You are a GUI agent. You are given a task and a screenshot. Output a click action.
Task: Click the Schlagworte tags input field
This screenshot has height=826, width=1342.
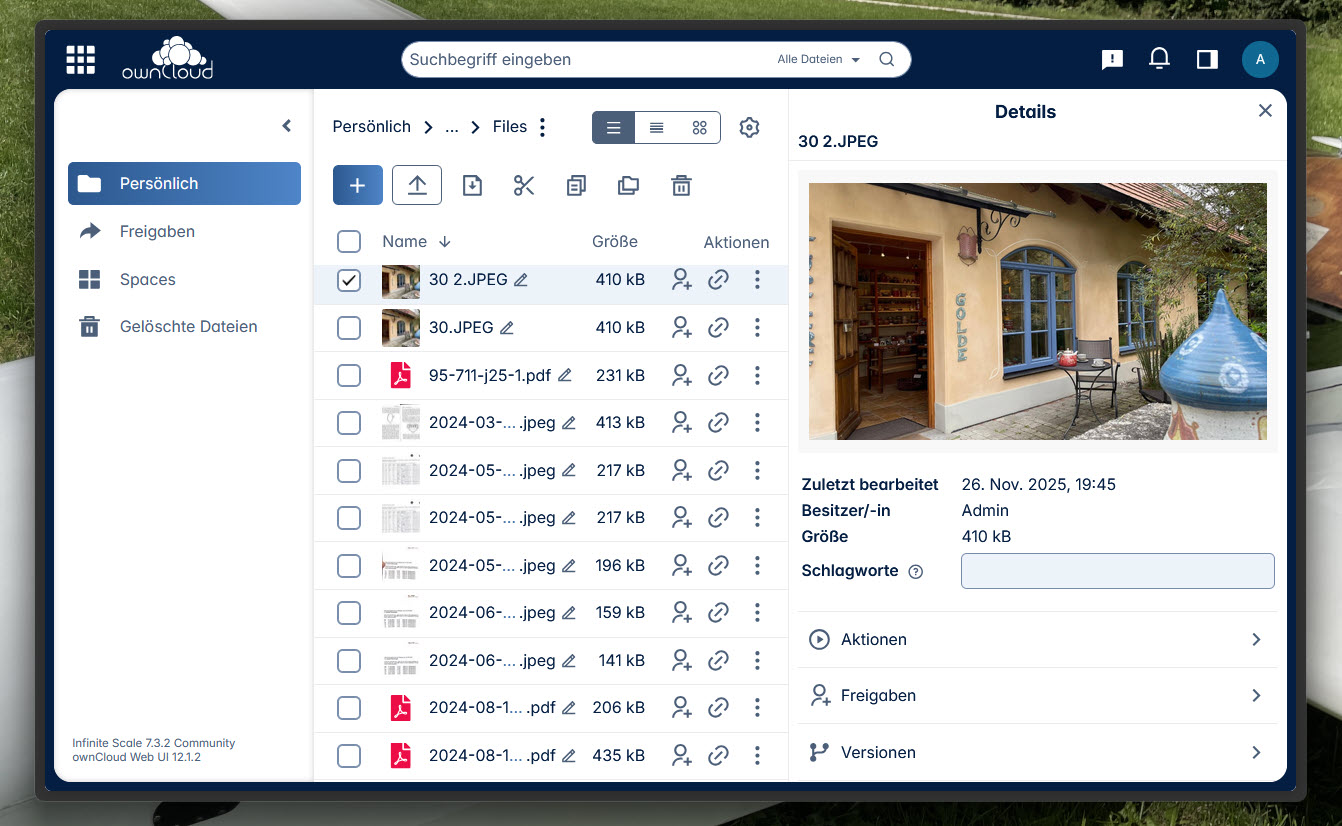click(x=1117, y=571)
